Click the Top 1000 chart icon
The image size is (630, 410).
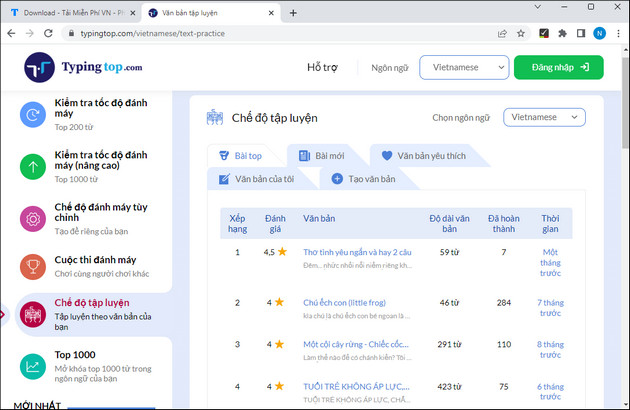pos(33,367)
